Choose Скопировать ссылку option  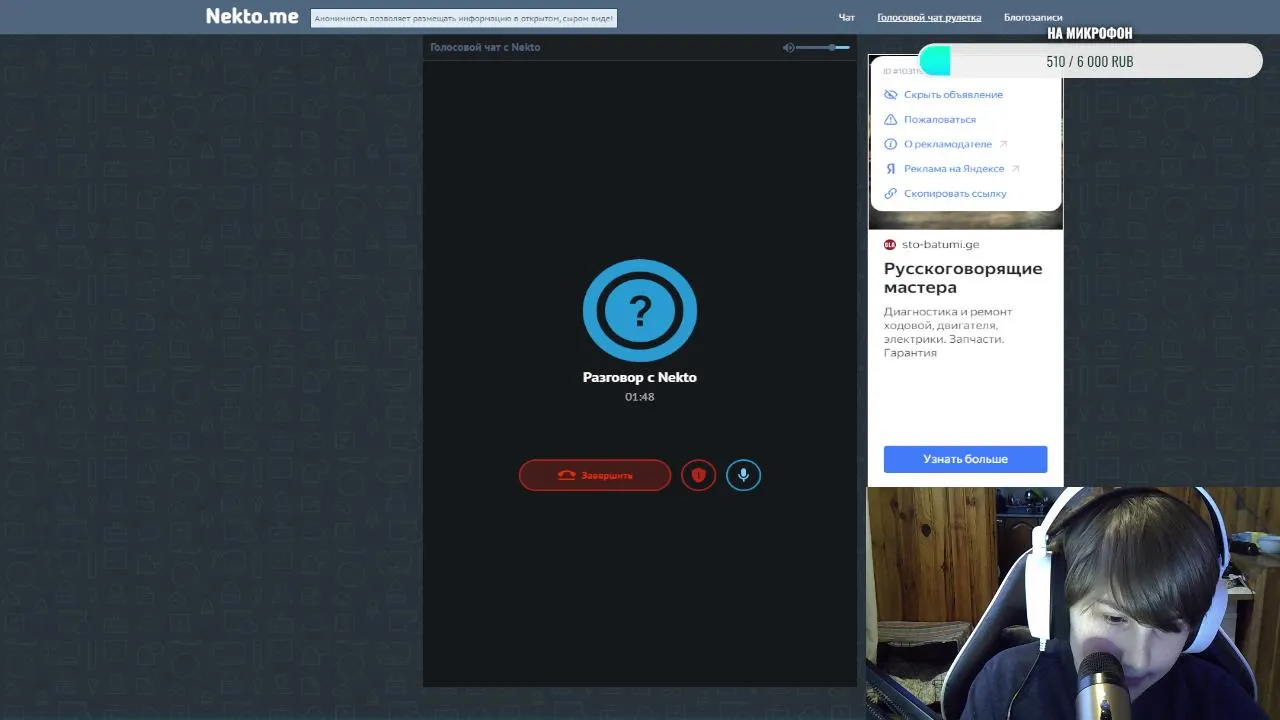pos(955,194)
